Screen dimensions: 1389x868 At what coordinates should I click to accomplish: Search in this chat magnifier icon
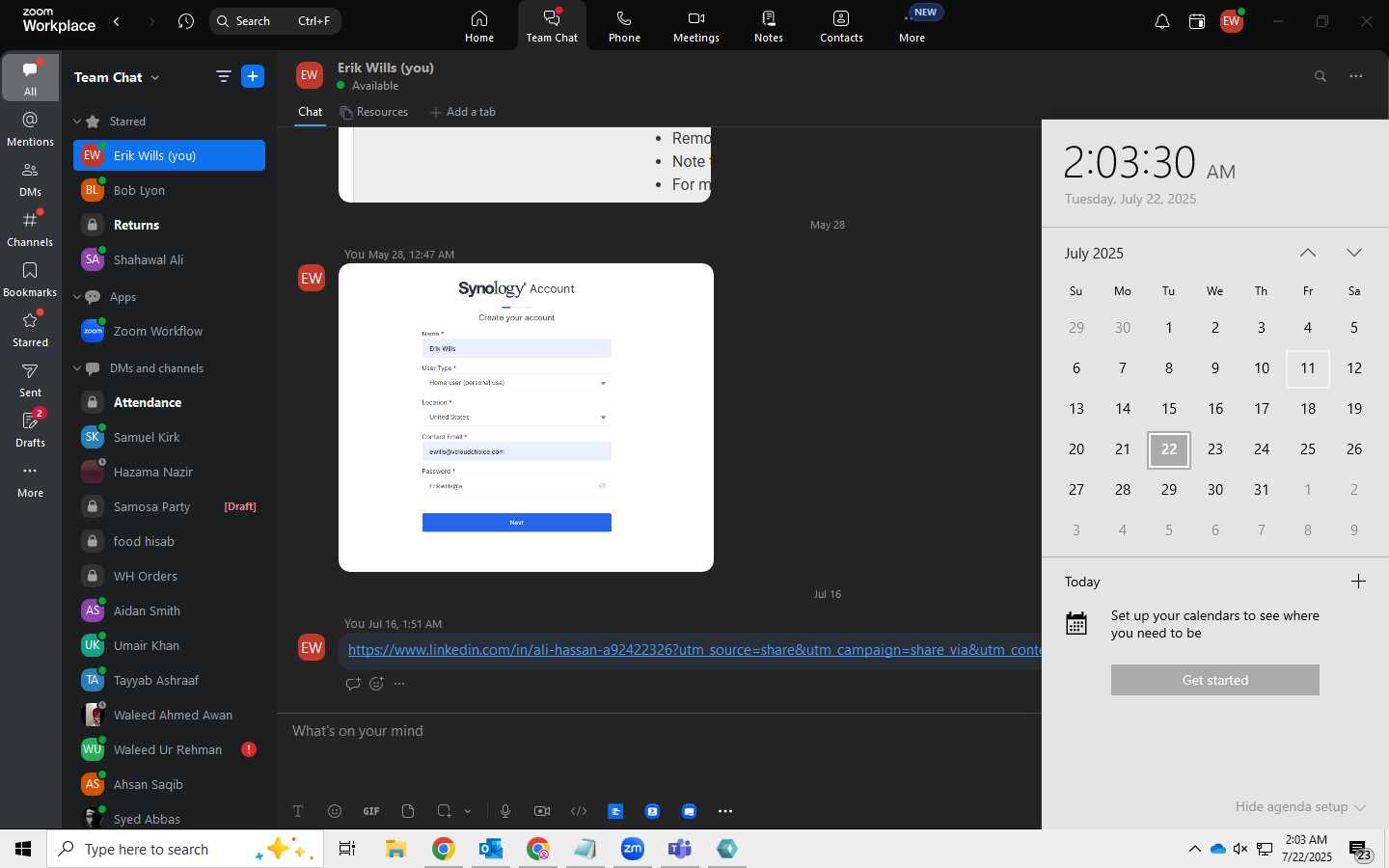point(1321,76)
